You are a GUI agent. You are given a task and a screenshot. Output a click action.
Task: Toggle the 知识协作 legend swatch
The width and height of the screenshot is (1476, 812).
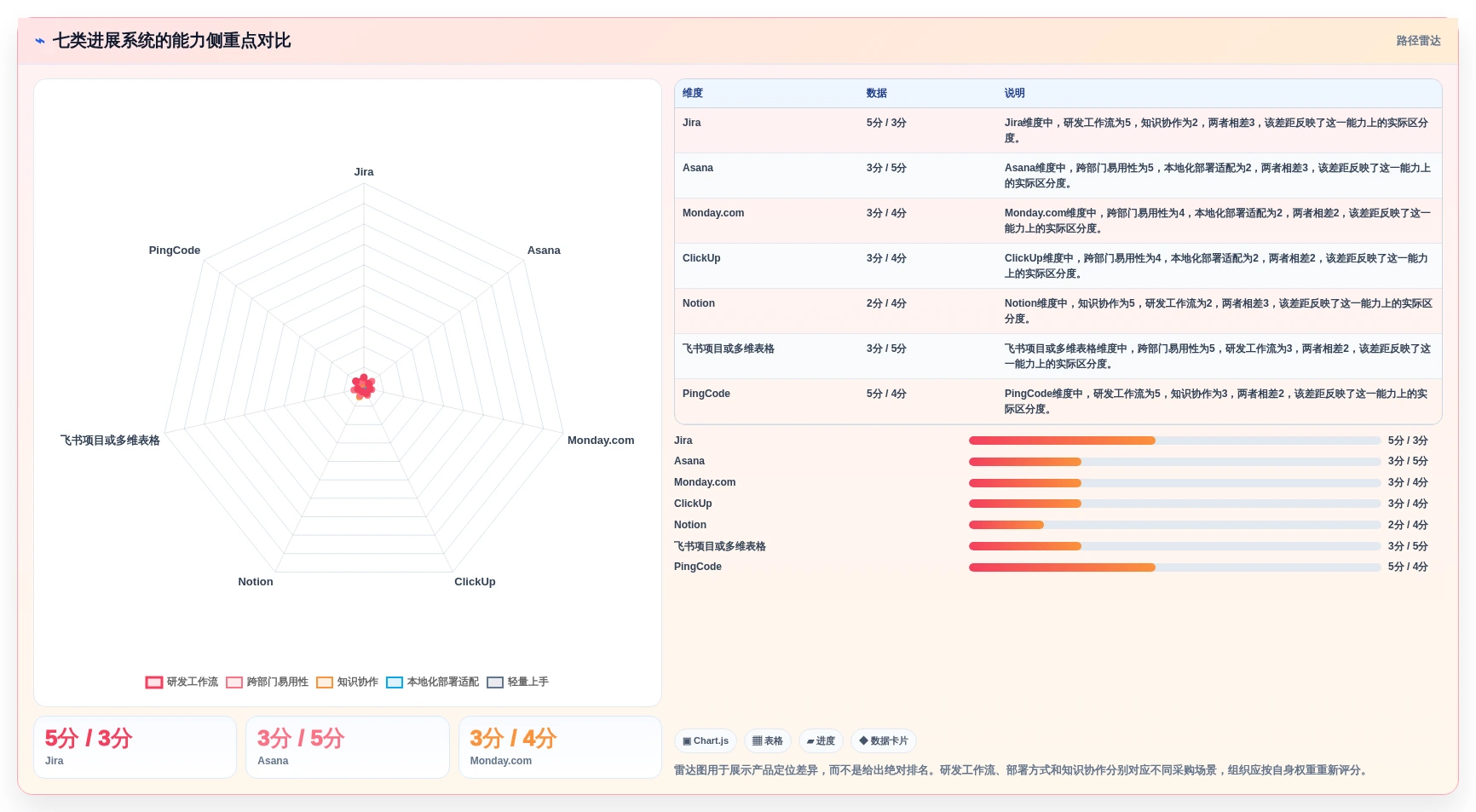[x=325, y=682]
